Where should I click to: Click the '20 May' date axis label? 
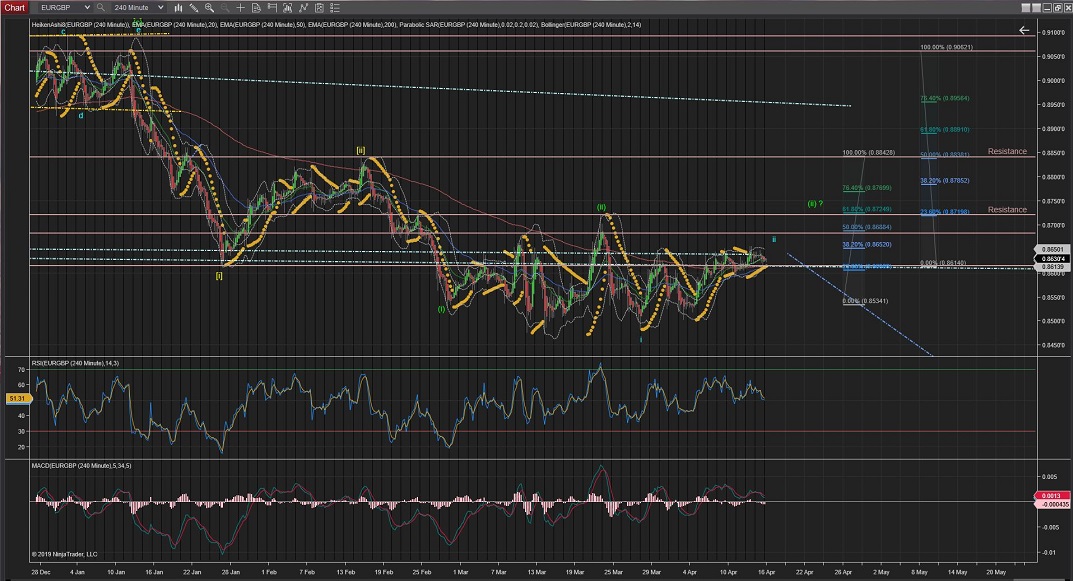pyautogui.click(x=996, y=572)
